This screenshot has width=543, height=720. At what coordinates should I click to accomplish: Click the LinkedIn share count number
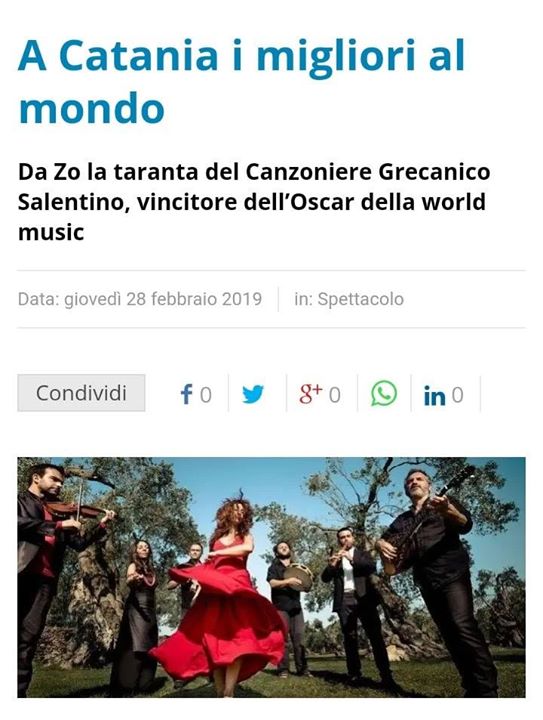(457, 395)
